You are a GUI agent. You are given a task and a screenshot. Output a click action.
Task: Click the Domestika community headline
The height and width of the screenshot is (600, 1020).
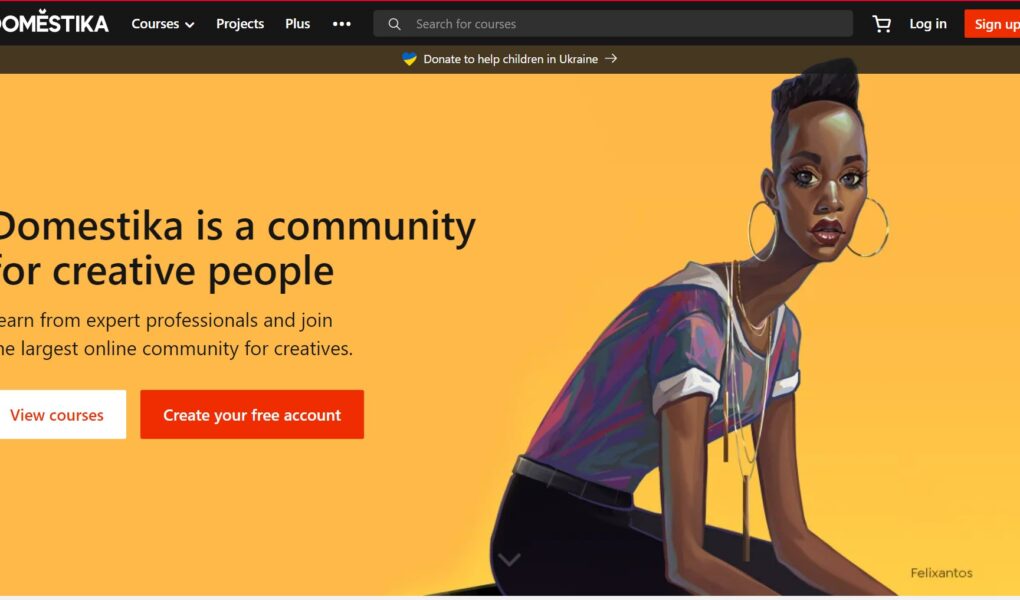click(237, 248)
